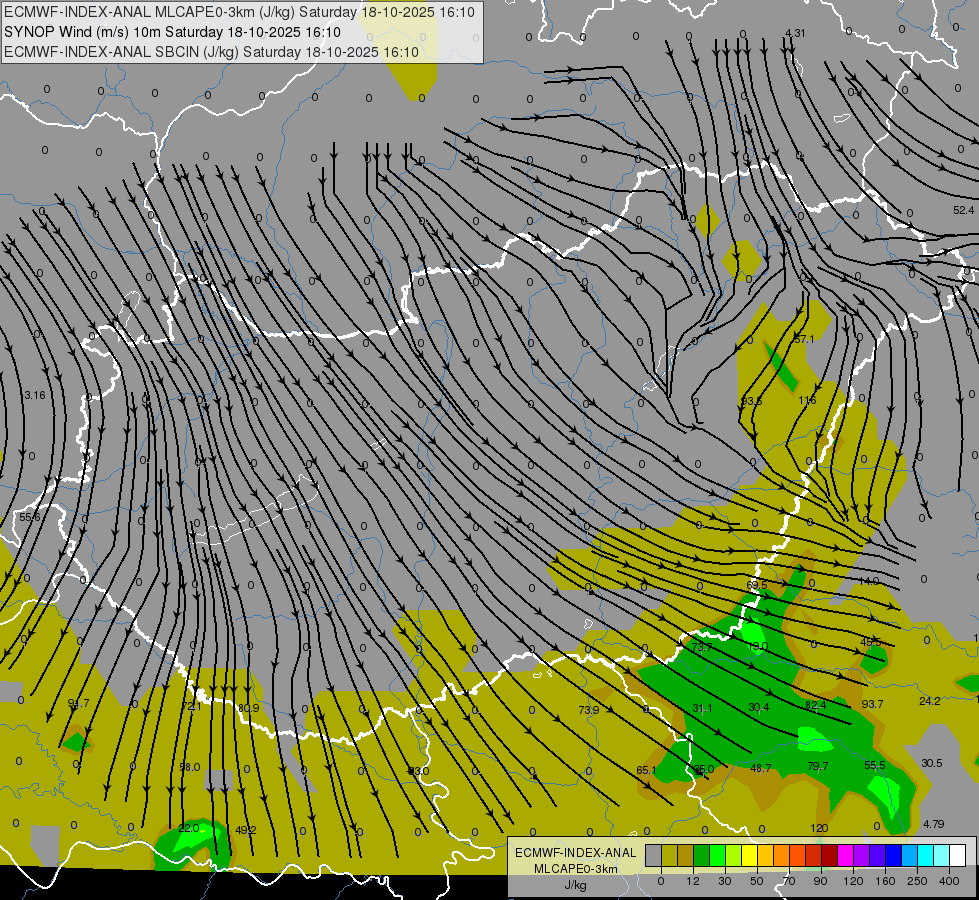Click the legend scale label 12
979x900 pixels.
click(693, 881)
